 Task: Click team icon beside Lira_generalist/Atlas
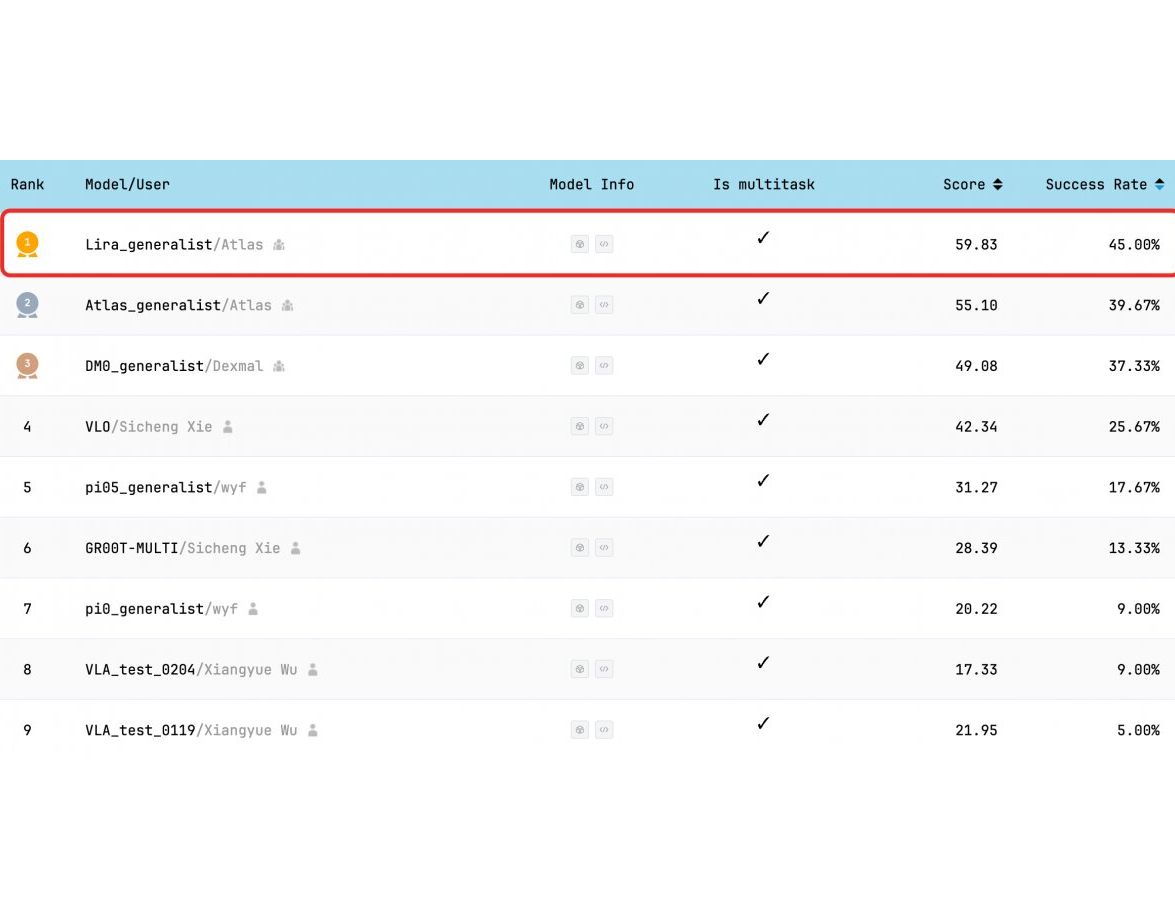(x=279, y=245)
